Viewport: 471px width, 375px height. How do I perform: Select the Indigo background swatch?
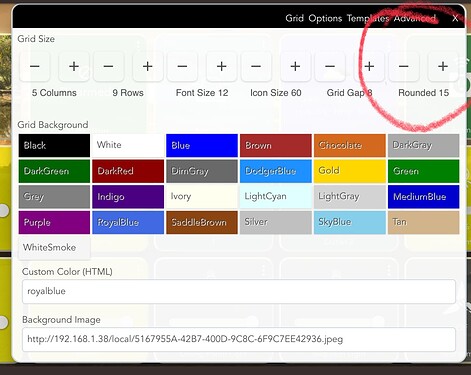pos(128,197)
